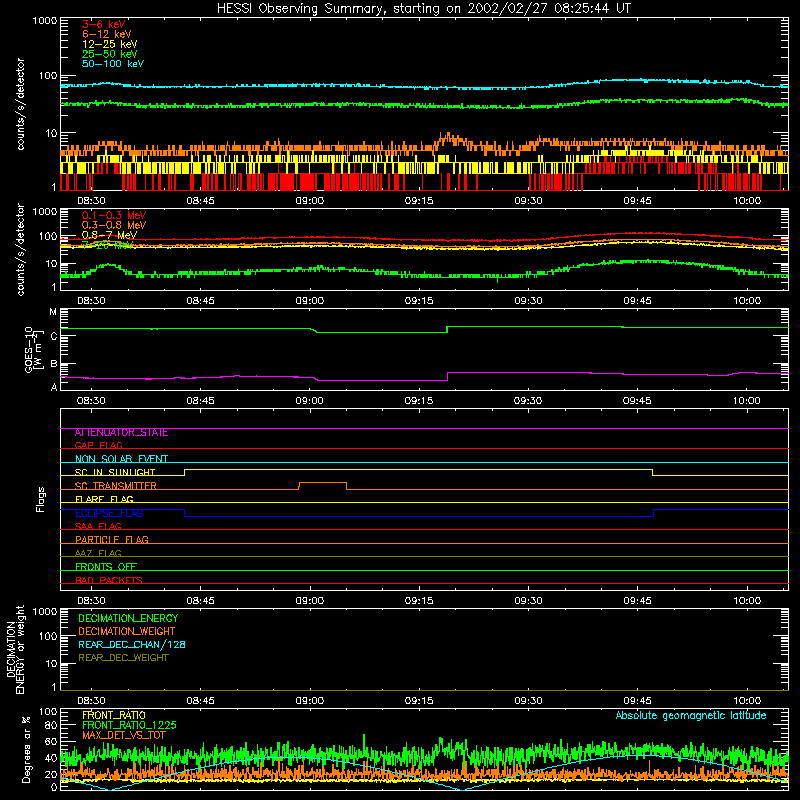This screenshot has width=800, height=800.
Task: Click the green 25-50 keV legend label
Action: pyautogui.click(x=110, y=54)
